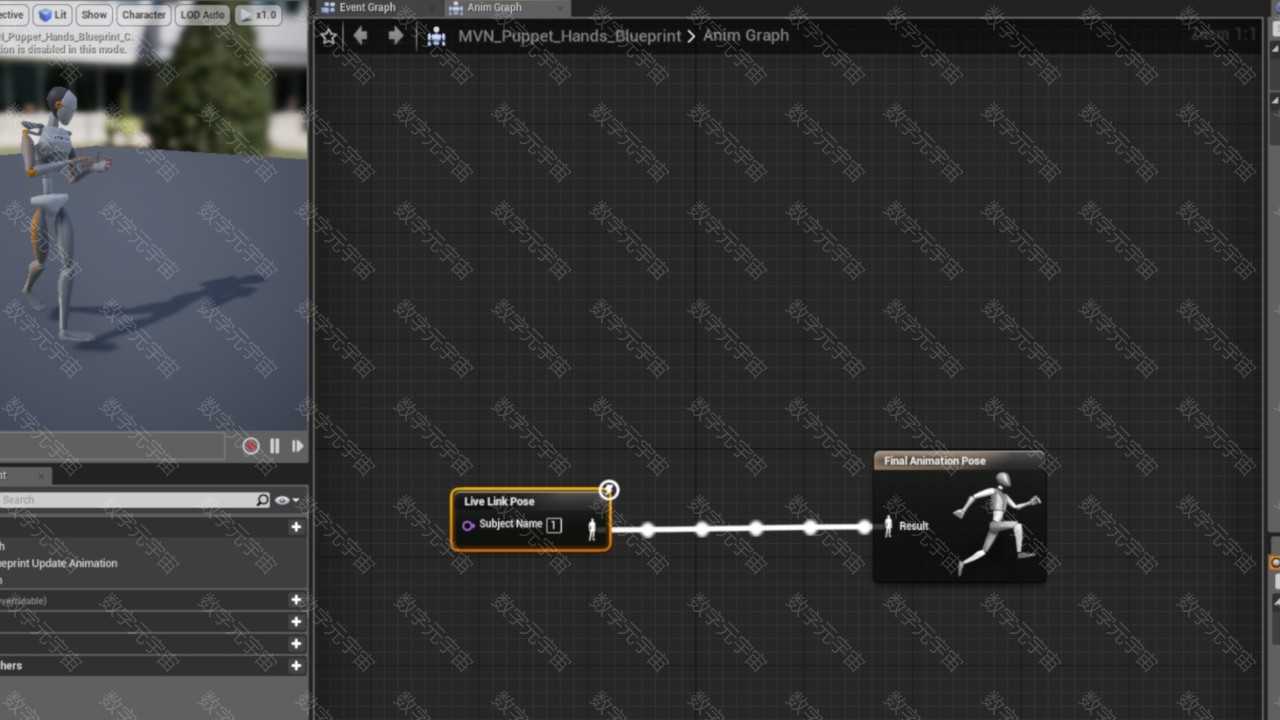Open Blueprint Update Animation entry
The height and width of the screenshot is (720, 1280).
click(59, 563)
